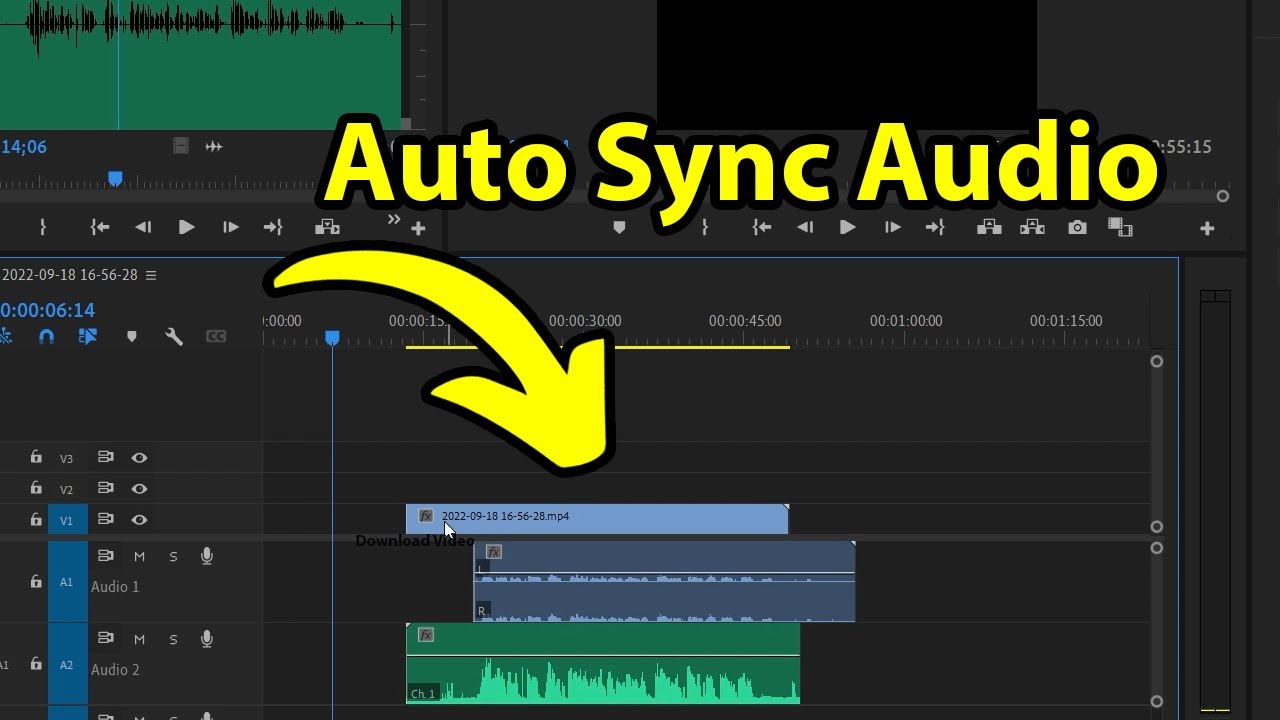Step back one frame in Source monitor
Screen dimensions: 1280x720
pos(143,228)
